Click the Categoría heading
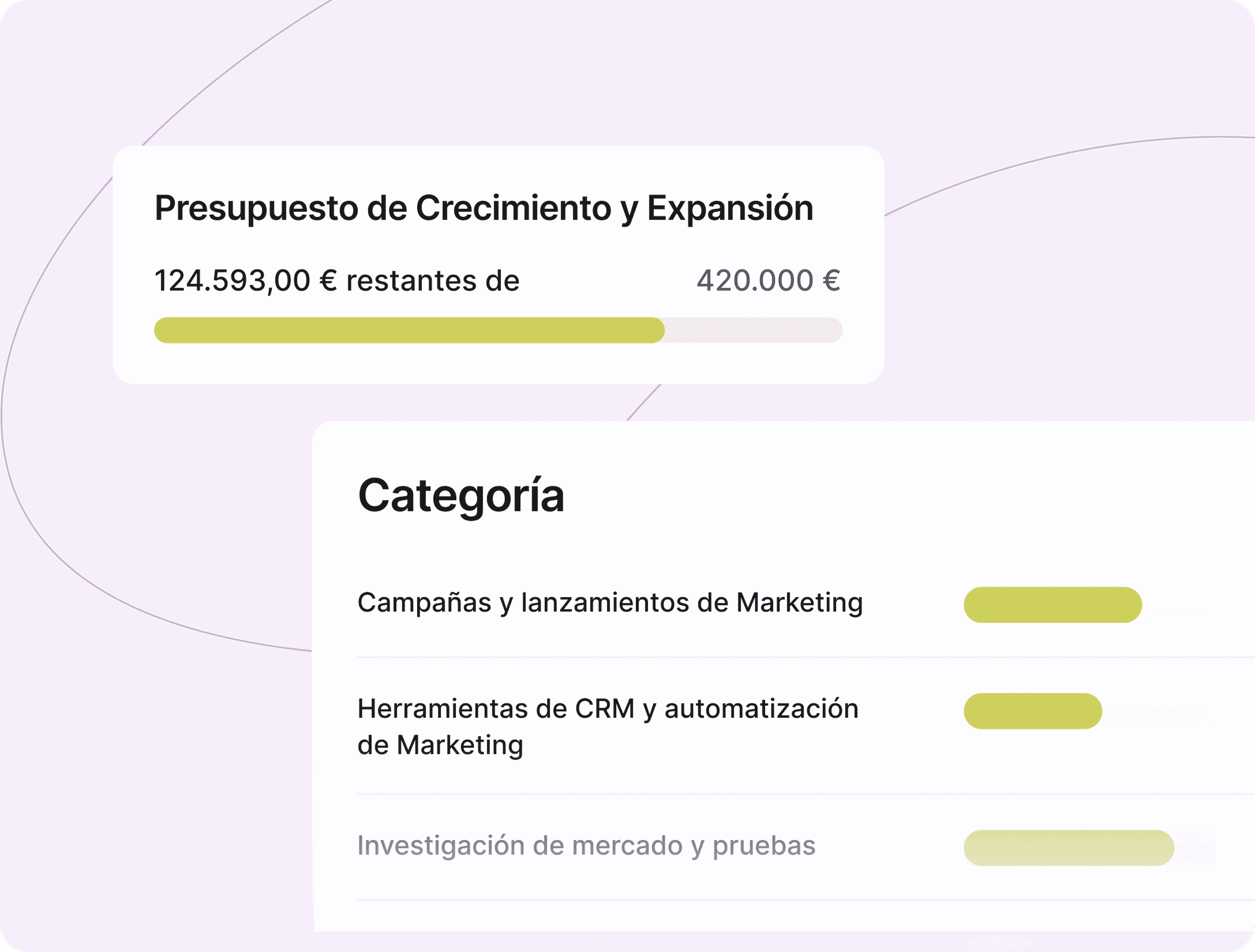This screenshot has height=952, width=1255. pos(461,495)
